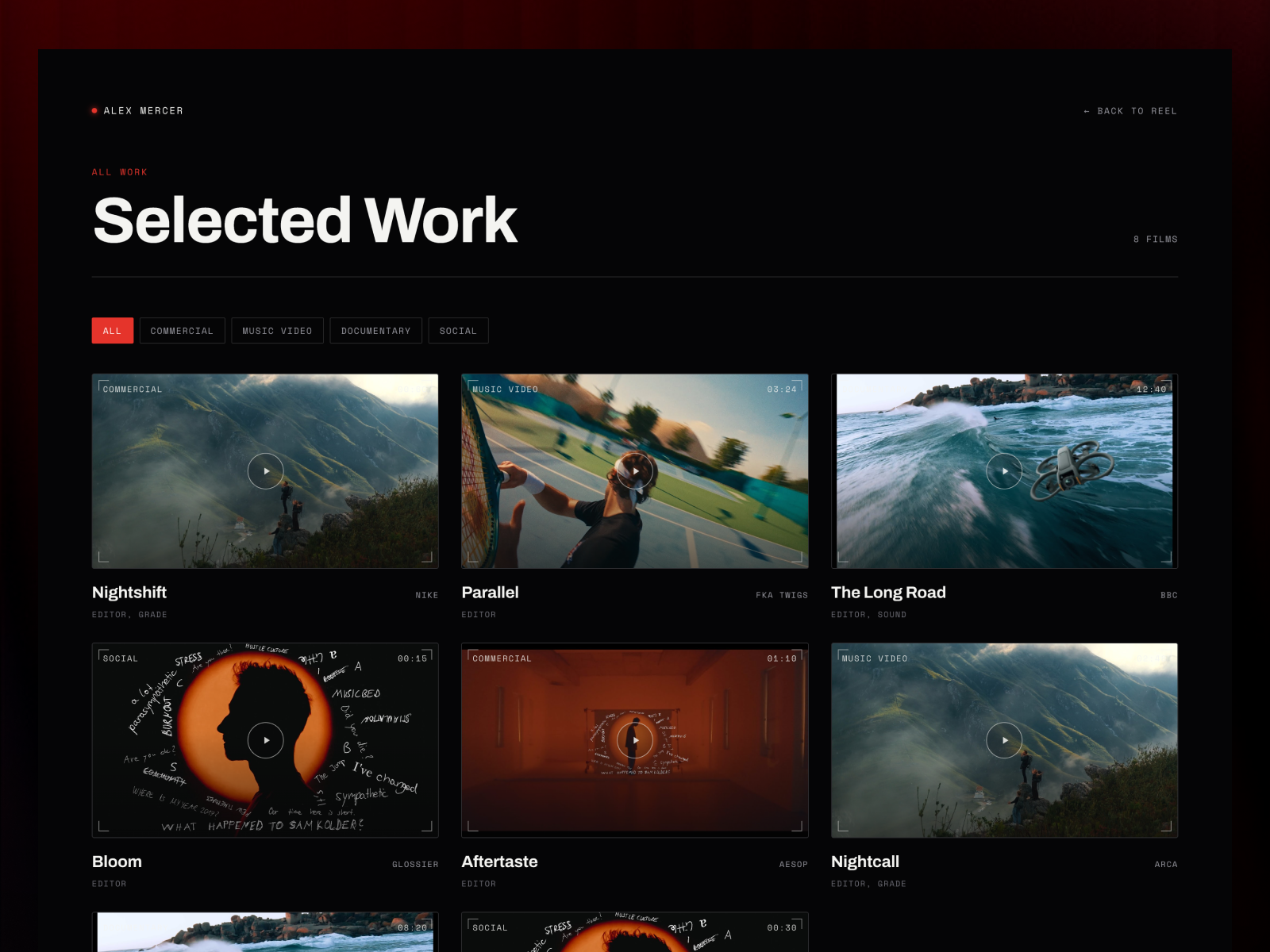
Task: Show only Documentary films
Action: pos(376,331)
